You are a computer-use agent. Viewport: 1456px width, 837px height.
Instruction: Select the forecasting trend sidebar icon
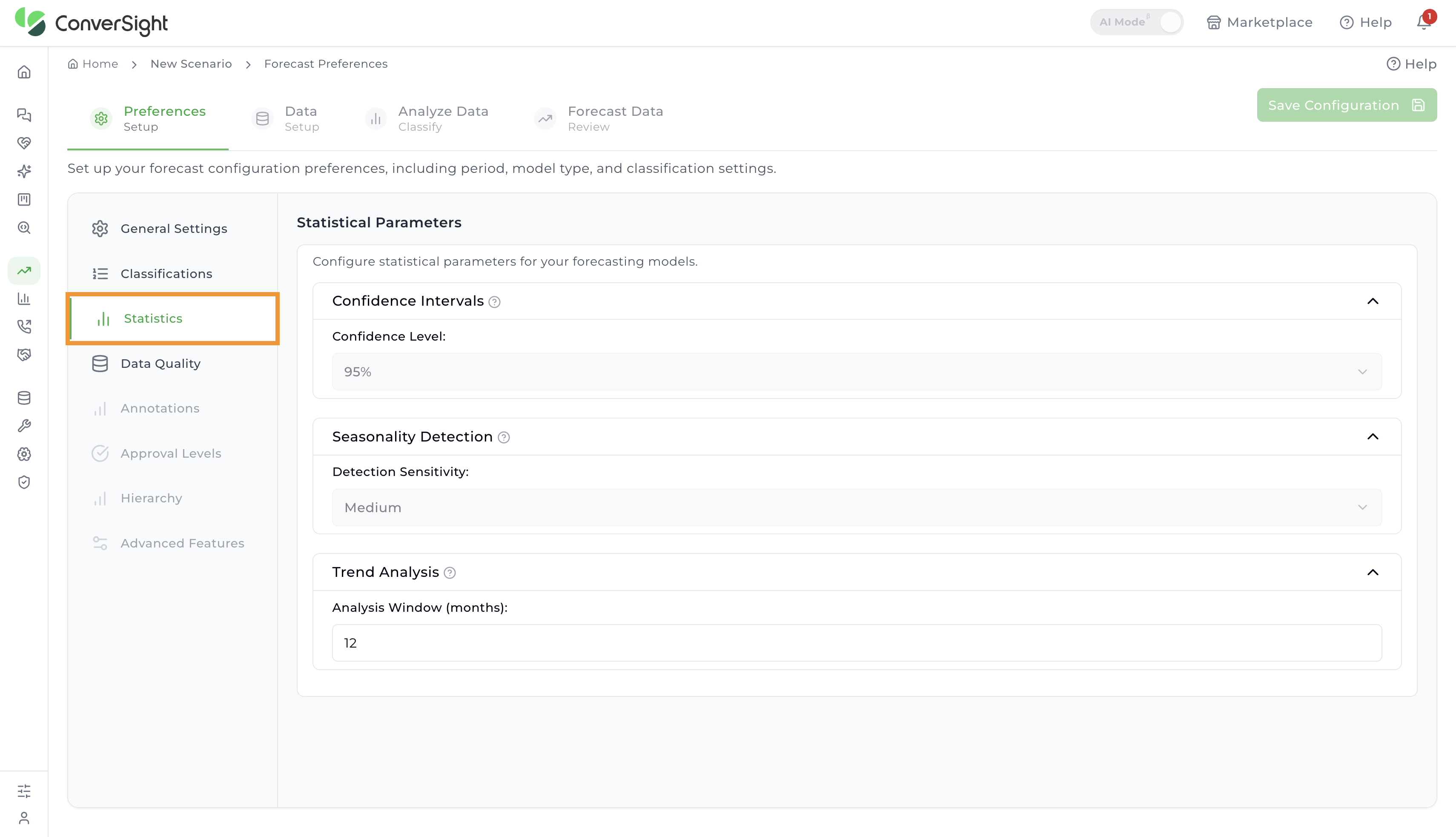click(24, 271)
